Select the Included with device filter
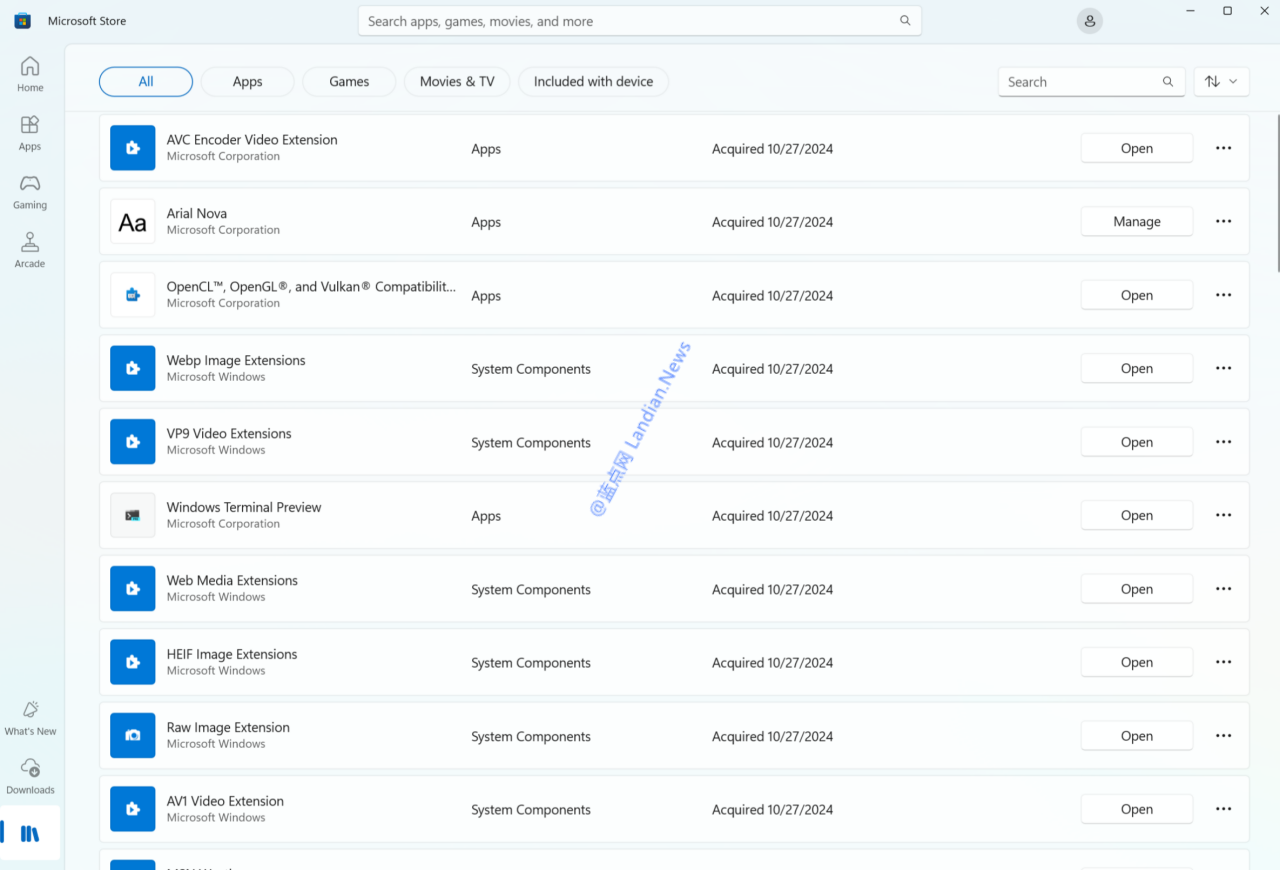 pos(593,82)
